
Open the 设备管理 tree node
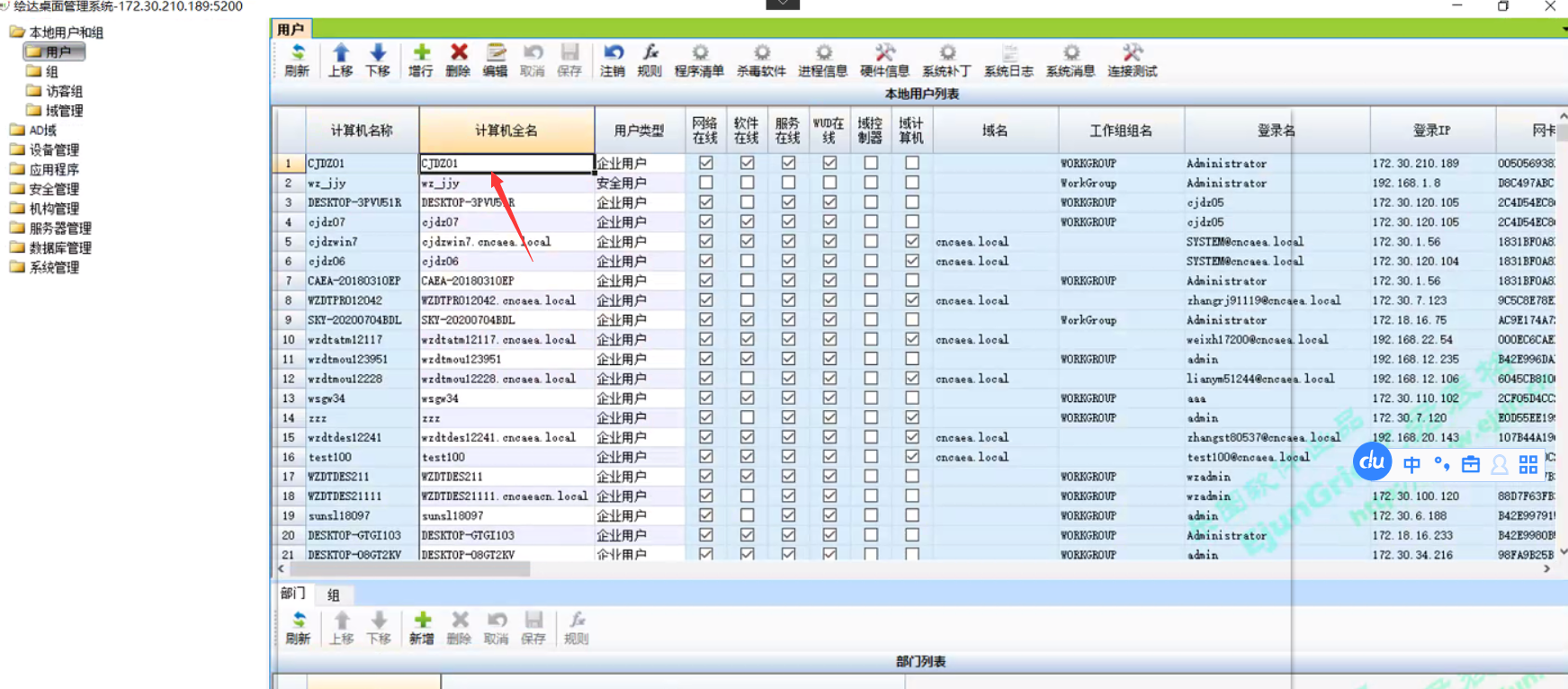(45, 150)
